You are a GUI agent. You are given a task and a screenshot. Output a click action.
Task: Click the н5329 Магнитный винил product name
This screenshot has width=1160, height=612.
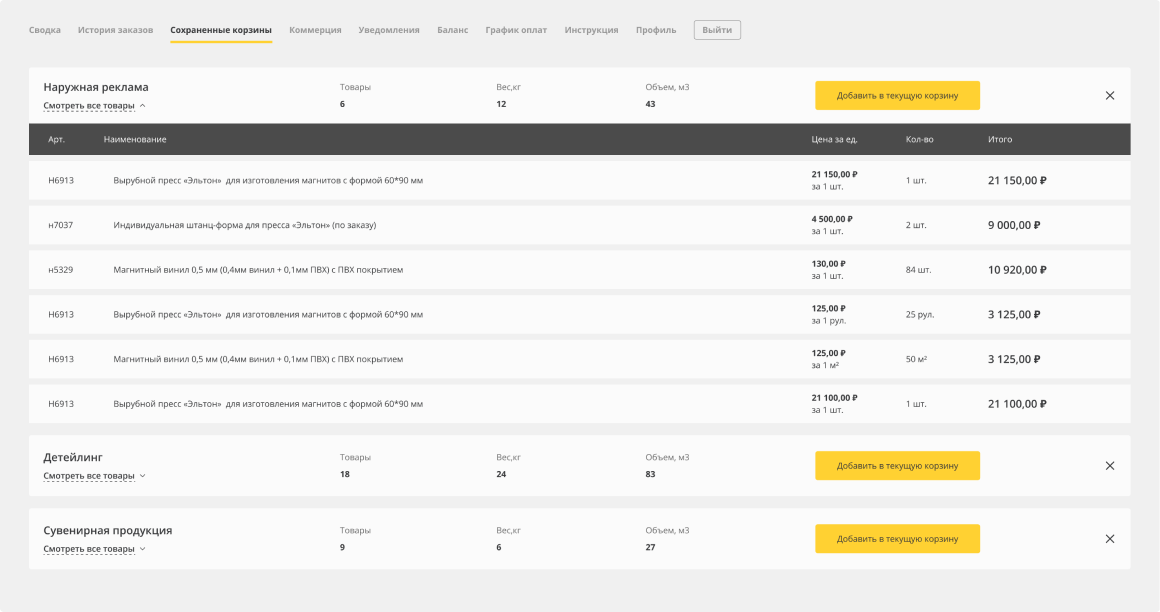[x=258, y=270]
